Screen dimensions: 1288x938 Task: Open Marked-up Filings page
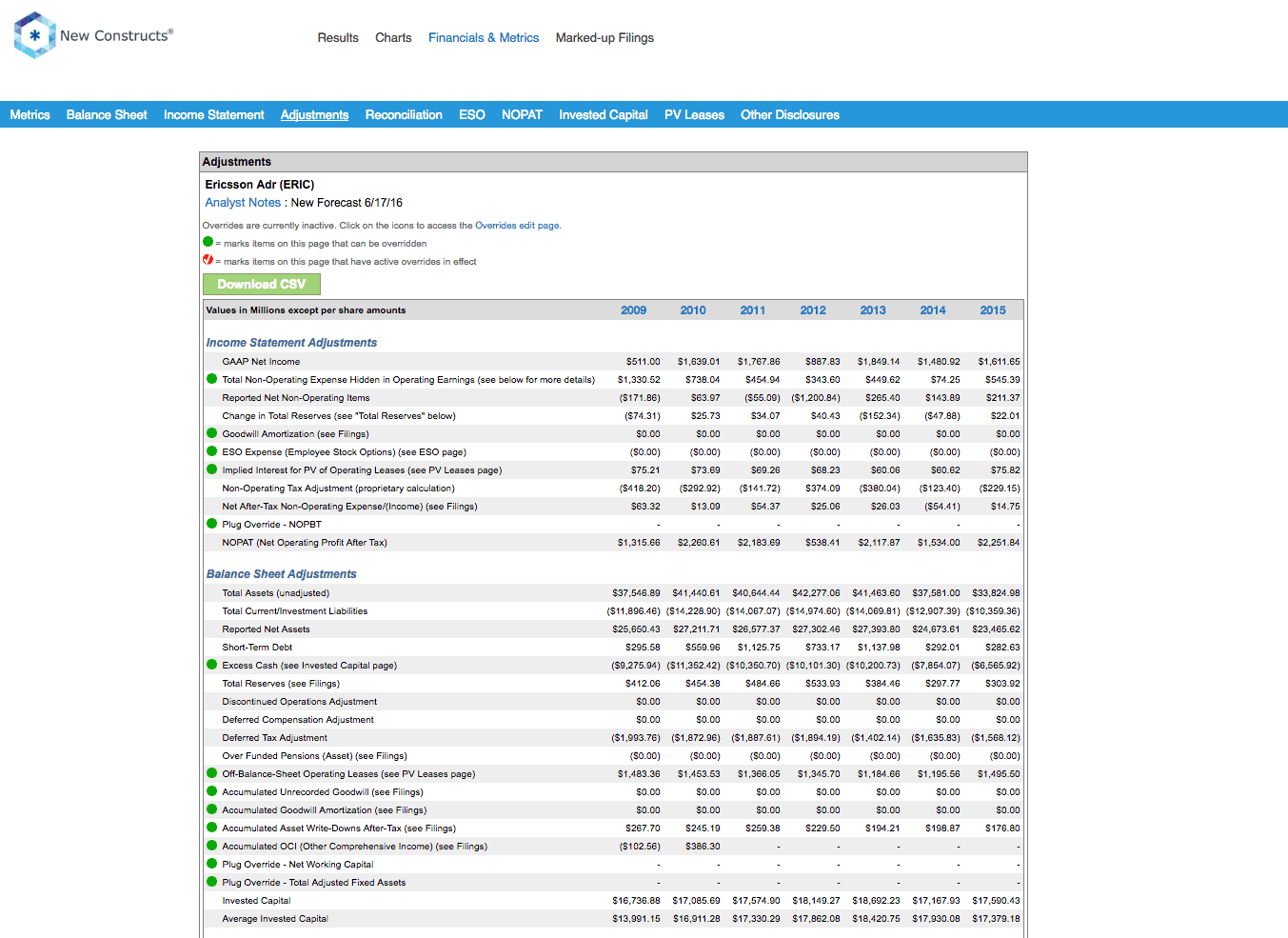(x=604, y=38)
